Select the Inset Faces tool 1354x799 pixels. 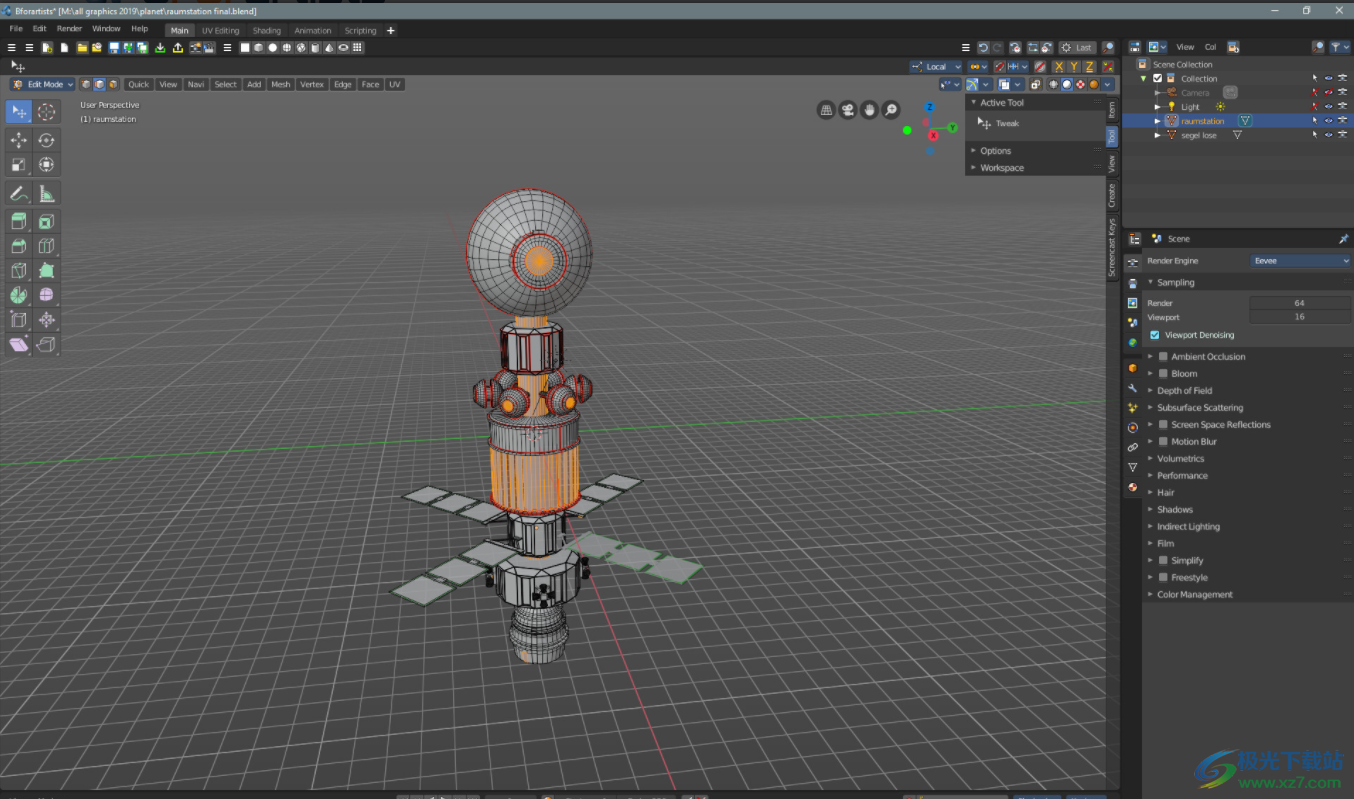[x=46, y=222]
